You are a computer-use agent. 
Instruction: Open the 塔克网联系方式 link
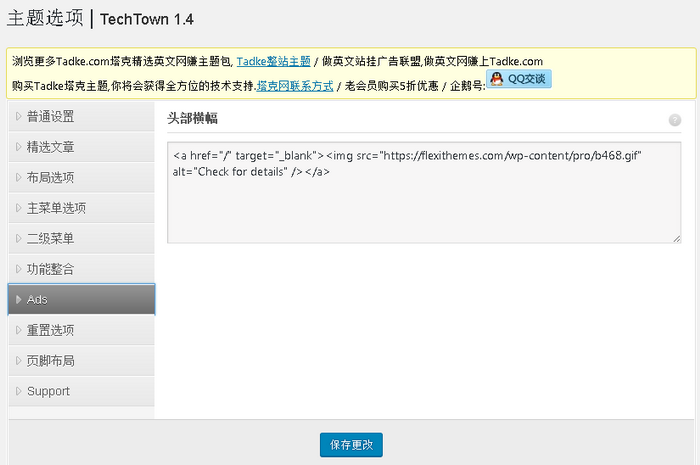295,86
